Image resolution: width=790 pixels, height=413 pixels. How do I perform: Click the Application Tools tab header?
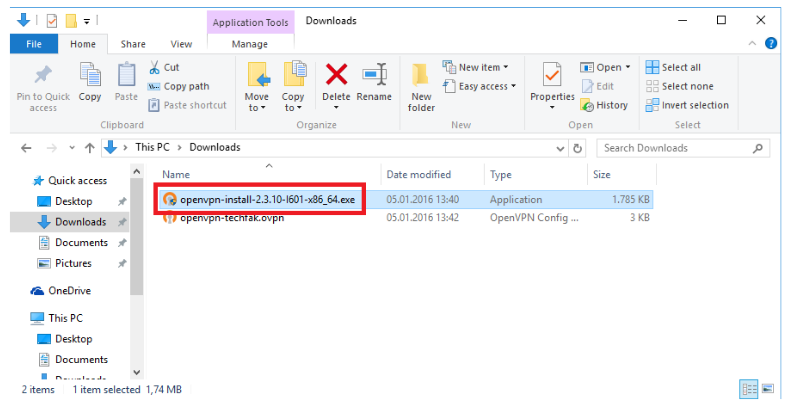(250, 22)
